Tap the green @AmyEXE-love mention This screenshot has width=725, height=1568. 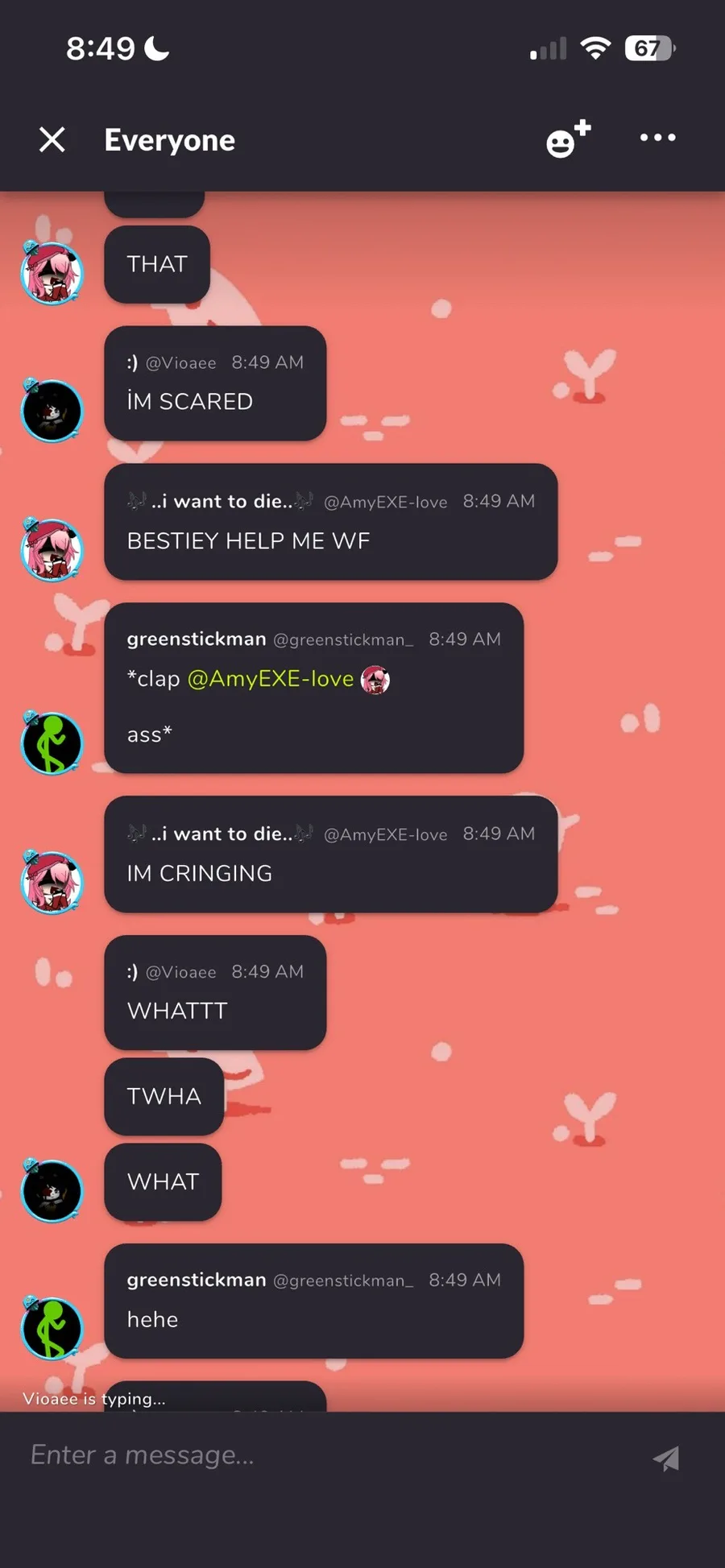[x=271, y=679]
